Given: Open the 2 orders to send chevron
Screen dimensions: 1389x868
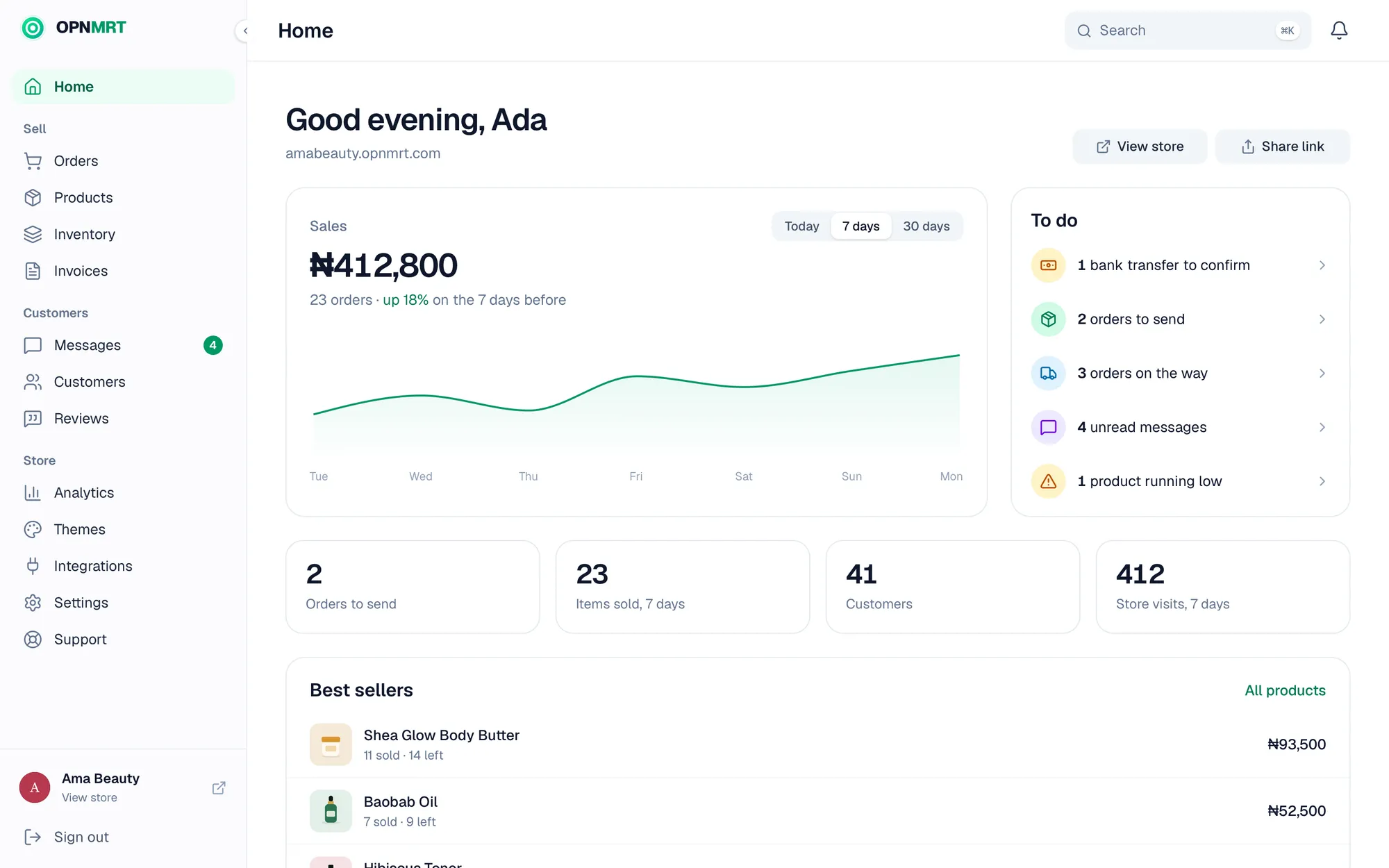Looking at the screenshot, I should click(x=1322, y=319).
